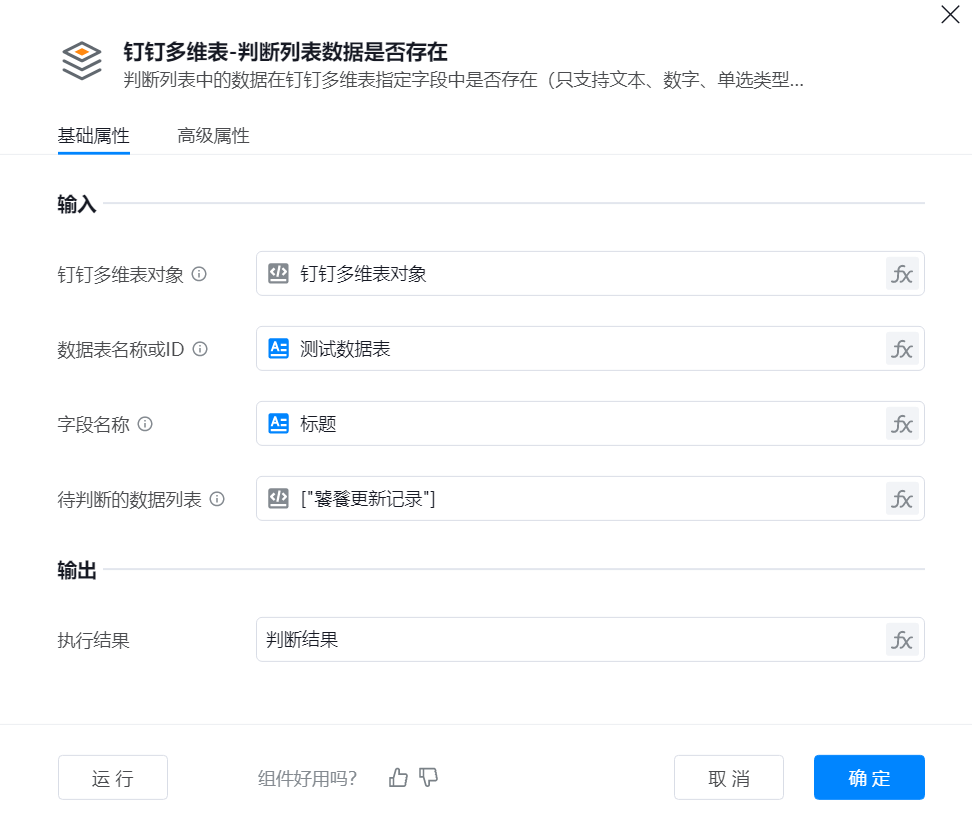
Task: Close the dialog with the X button
Action: 950,14
